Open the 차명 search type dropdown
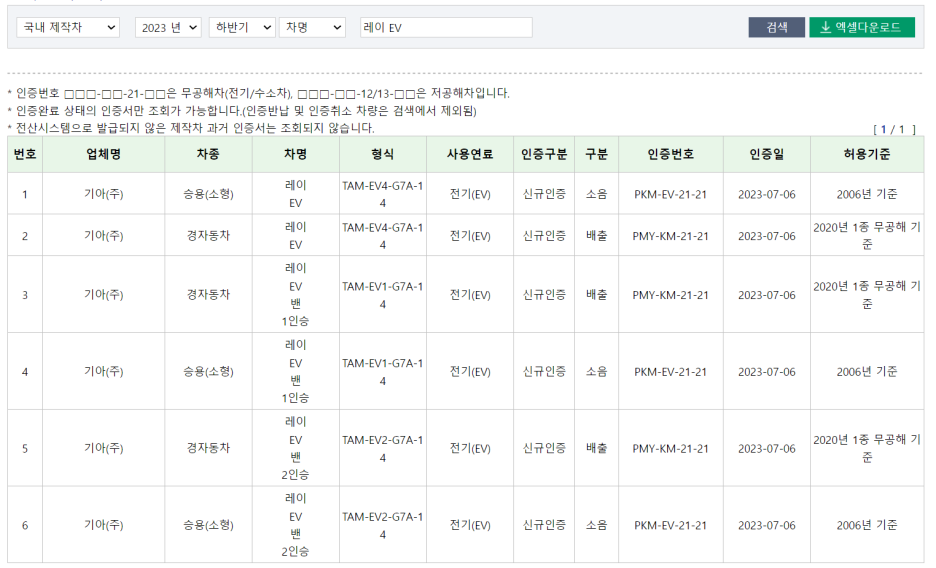936x568 pixels. 312,27
